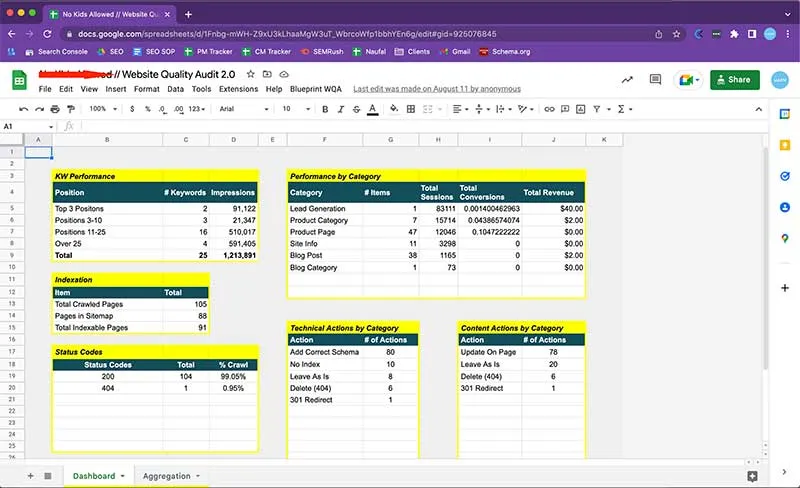Click the Move to folder icon
Screen dimensions: 800x488
(x=267, y=74)
